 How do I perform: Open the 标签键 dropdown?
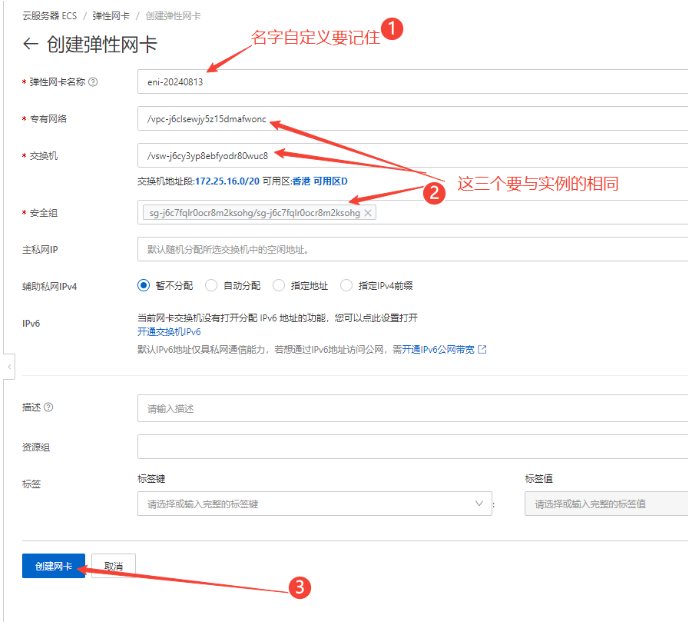click(314, 503)
